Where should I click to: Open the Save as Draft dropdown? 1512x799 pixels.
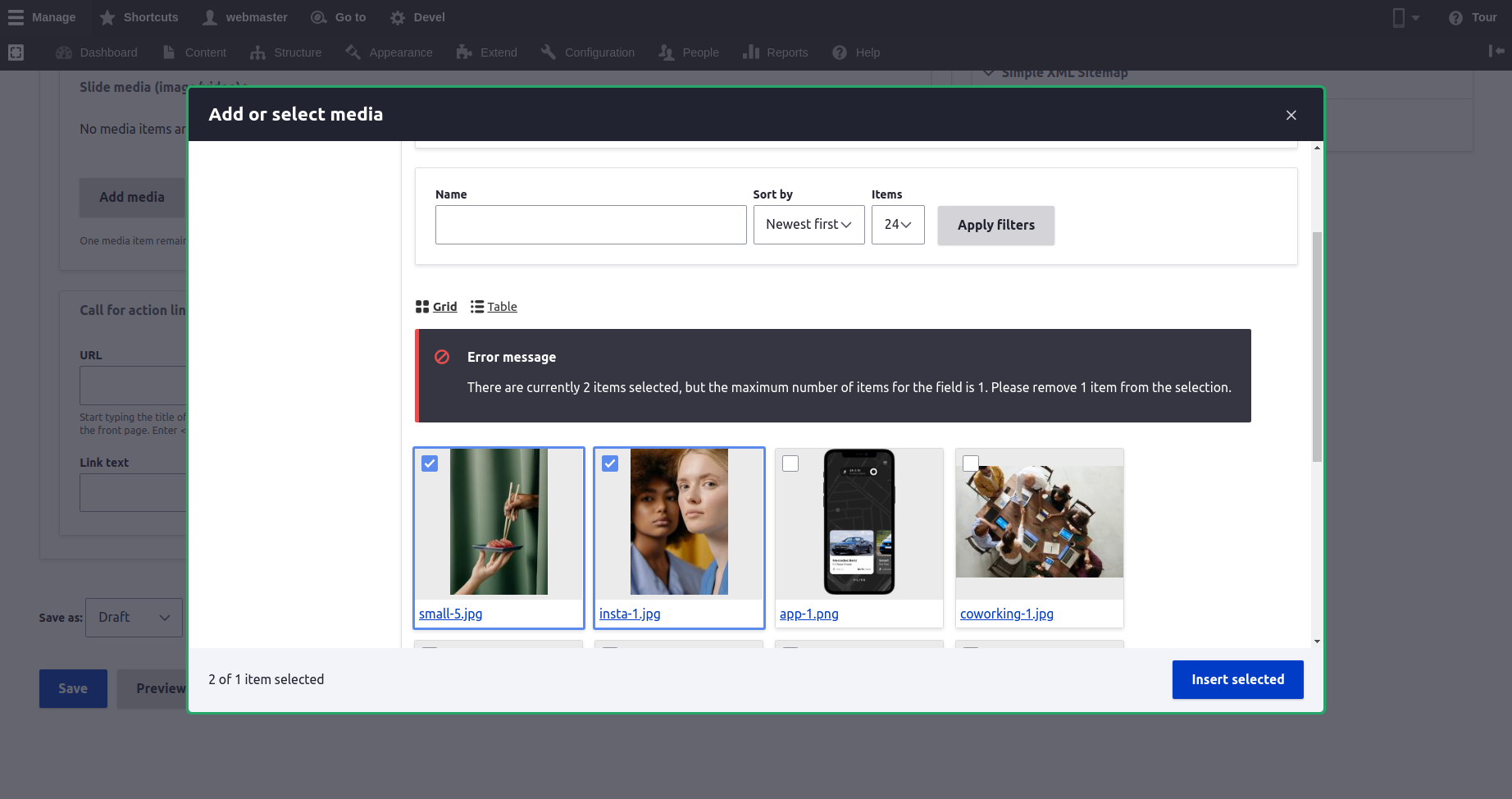coord(134,618)
